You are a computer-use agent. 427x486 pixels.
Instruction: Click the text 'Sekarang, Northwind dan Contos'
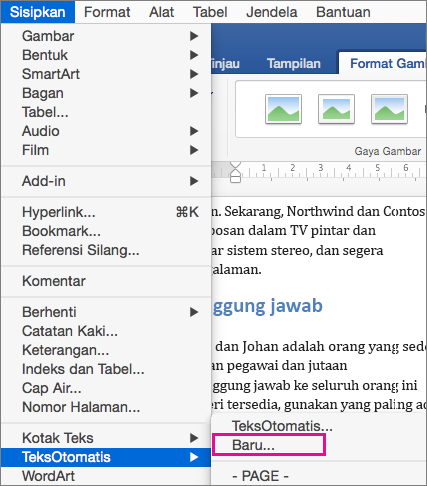click(325, 211)
